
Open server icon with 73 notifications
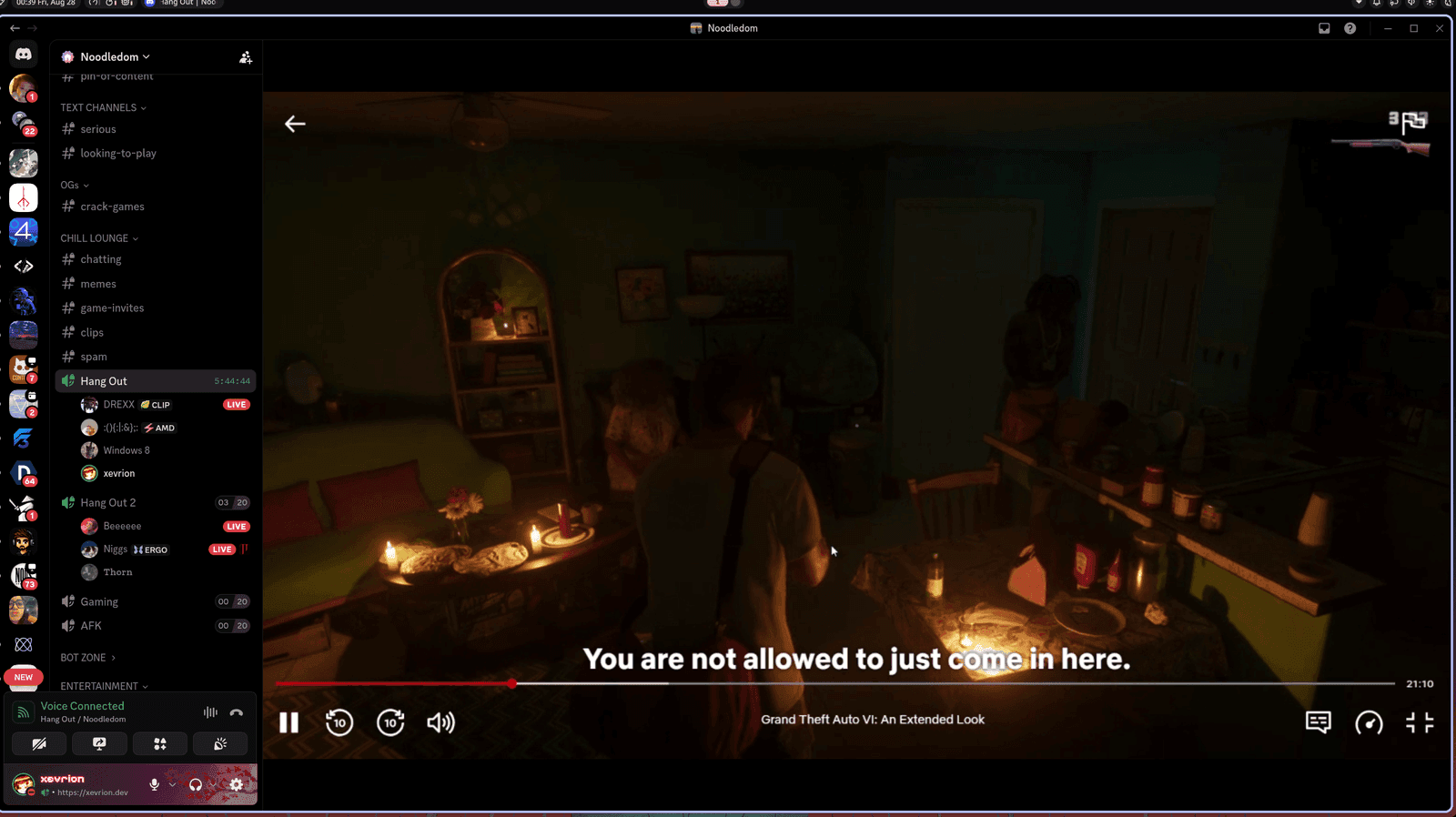(x=24, y=576)
